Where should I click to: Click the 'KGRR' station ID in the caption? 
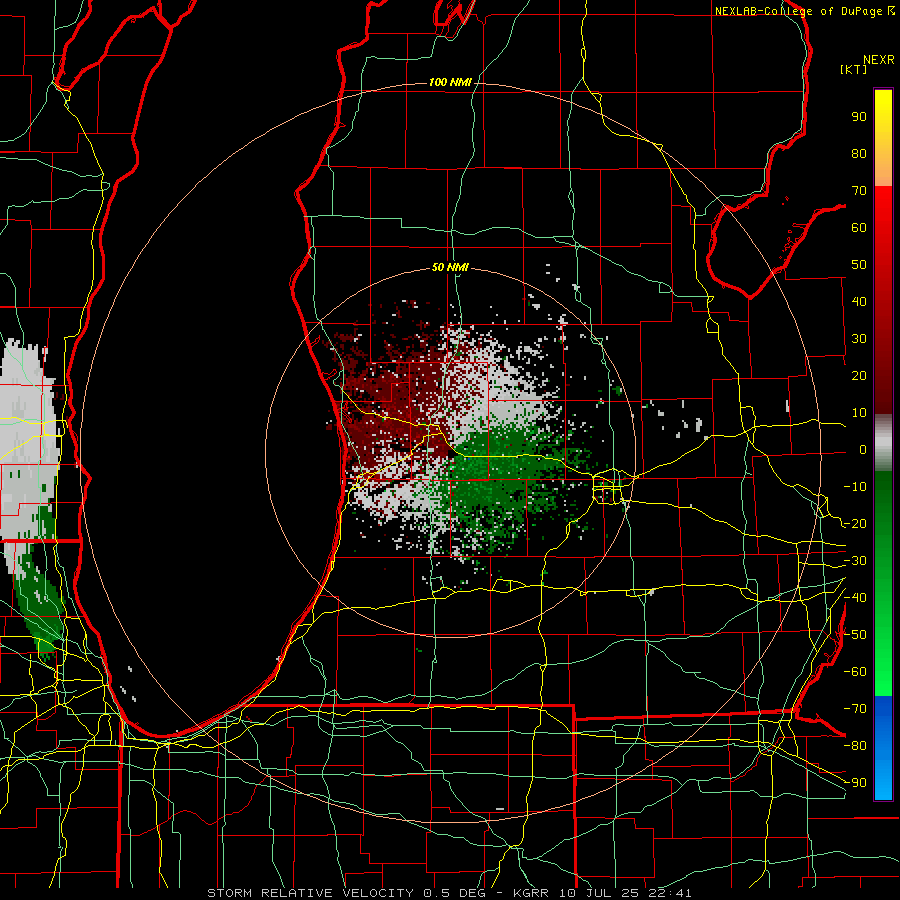coord(530,893)
